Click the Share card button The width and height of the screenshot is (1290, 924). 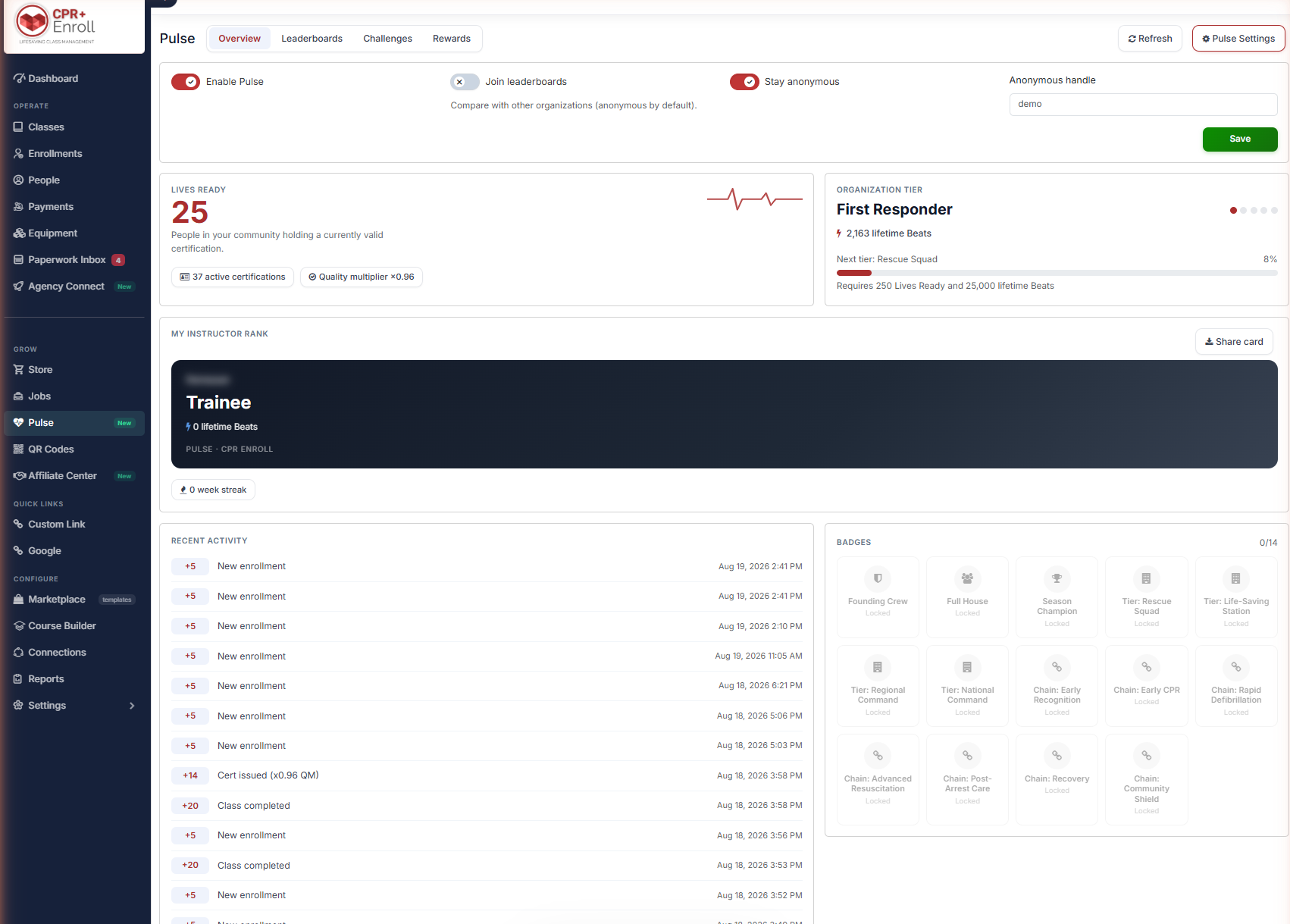pos(1234,342)
